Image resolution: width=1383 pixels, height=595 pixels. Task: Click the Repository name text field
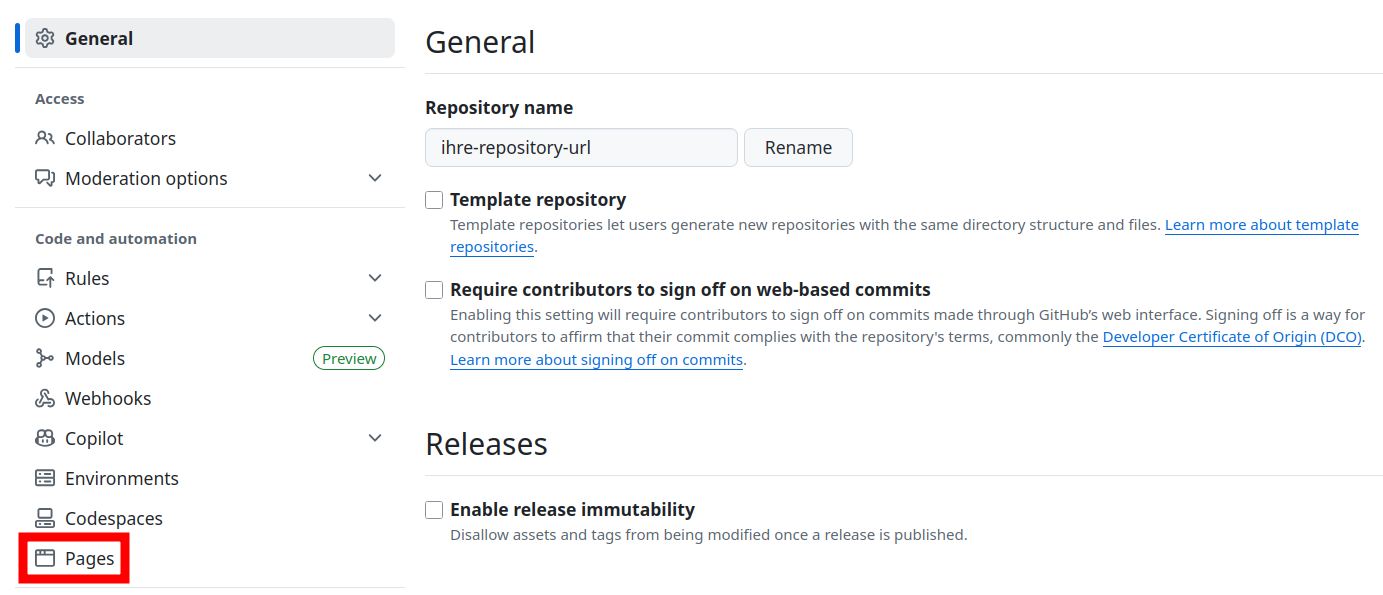(x=581, y=147)
